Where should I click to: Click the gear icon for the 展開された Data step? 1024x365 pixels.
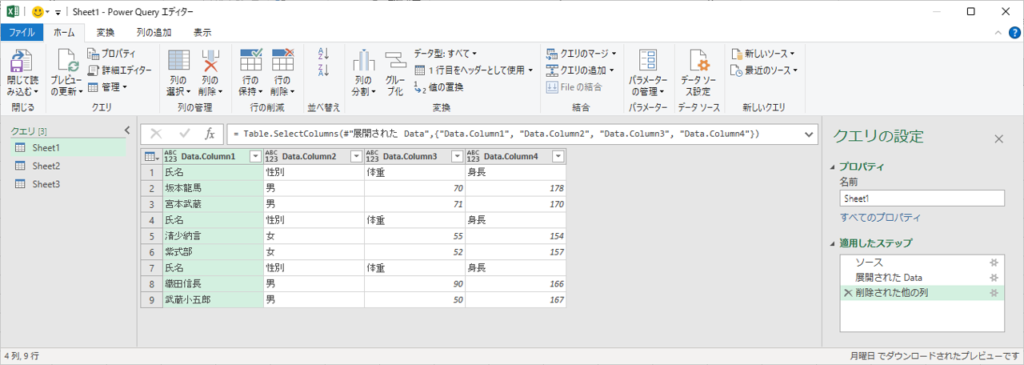click(993, 278)
